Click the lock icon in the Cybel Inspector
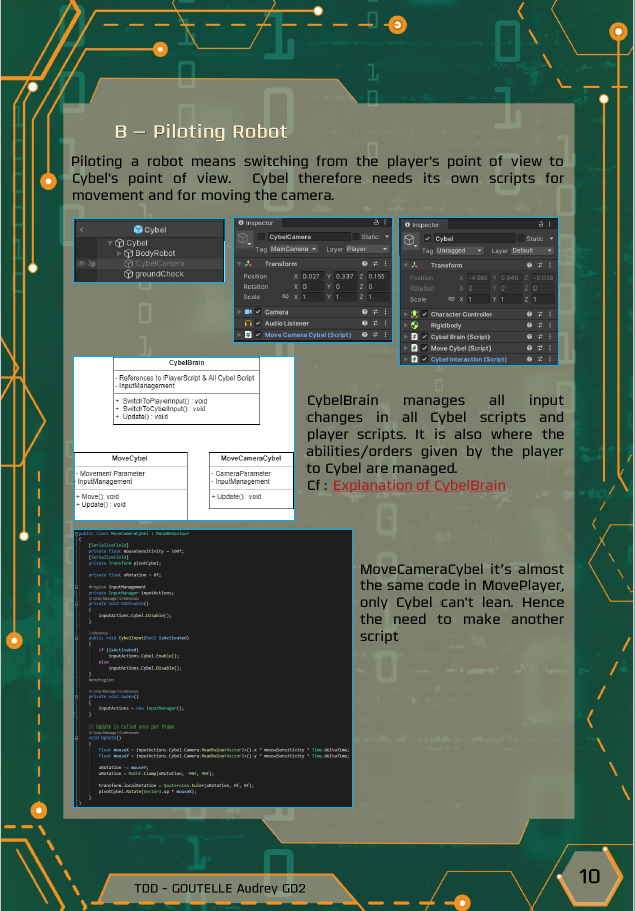Screen dimensions: 635x911 pos(540,224)
